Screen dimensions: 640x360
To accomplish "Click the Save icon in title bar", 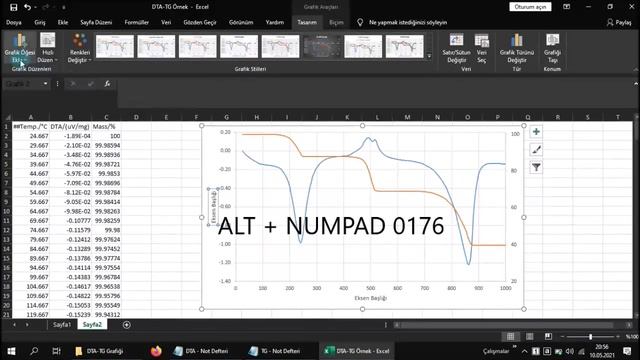I will [x=13, y=7].
